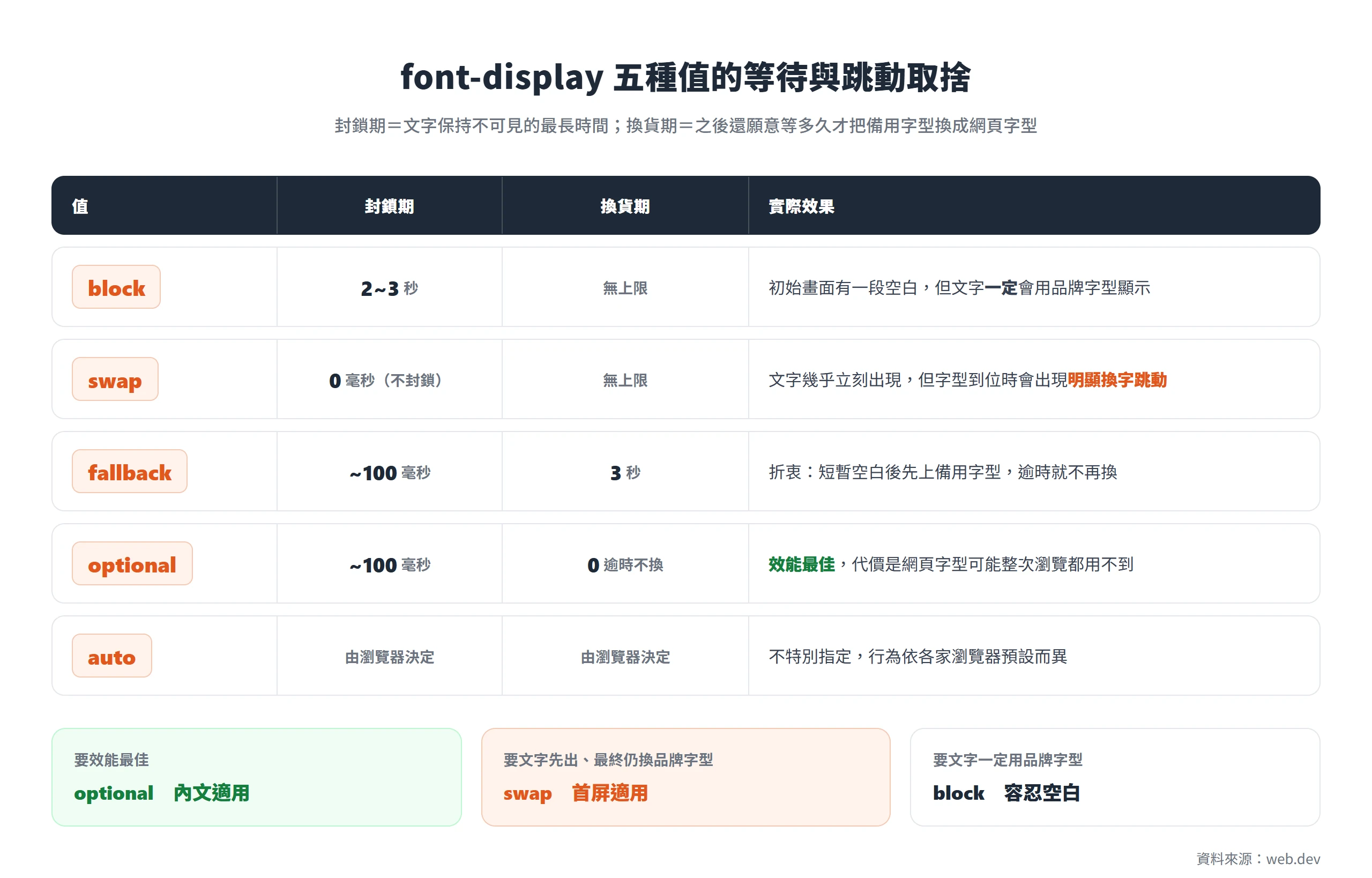
Task: Click the '2~3 秒' cell in the block row
Action: click(x=390, y=288)
